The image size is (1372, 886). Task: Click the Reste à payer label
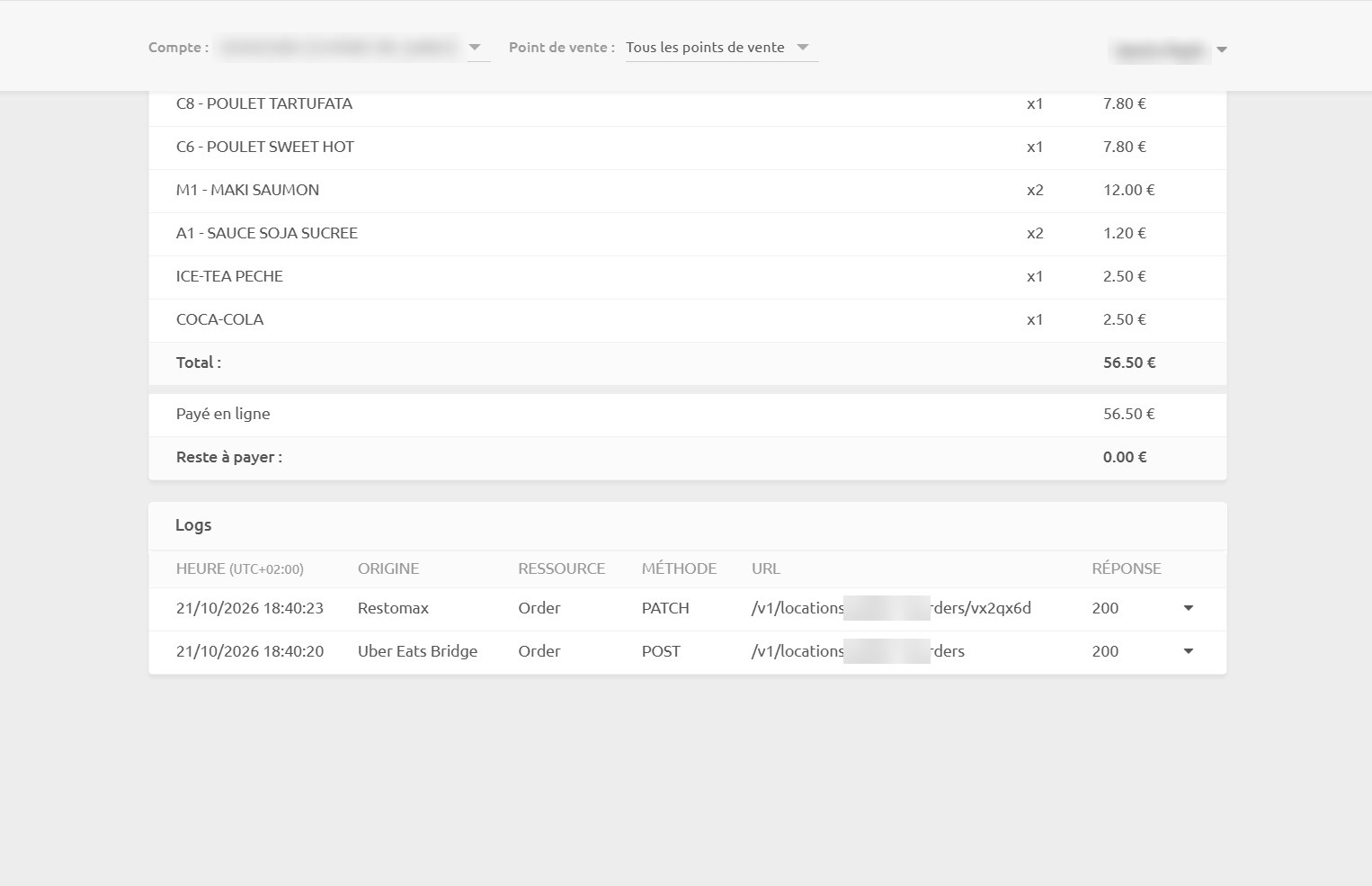point(229,457)
